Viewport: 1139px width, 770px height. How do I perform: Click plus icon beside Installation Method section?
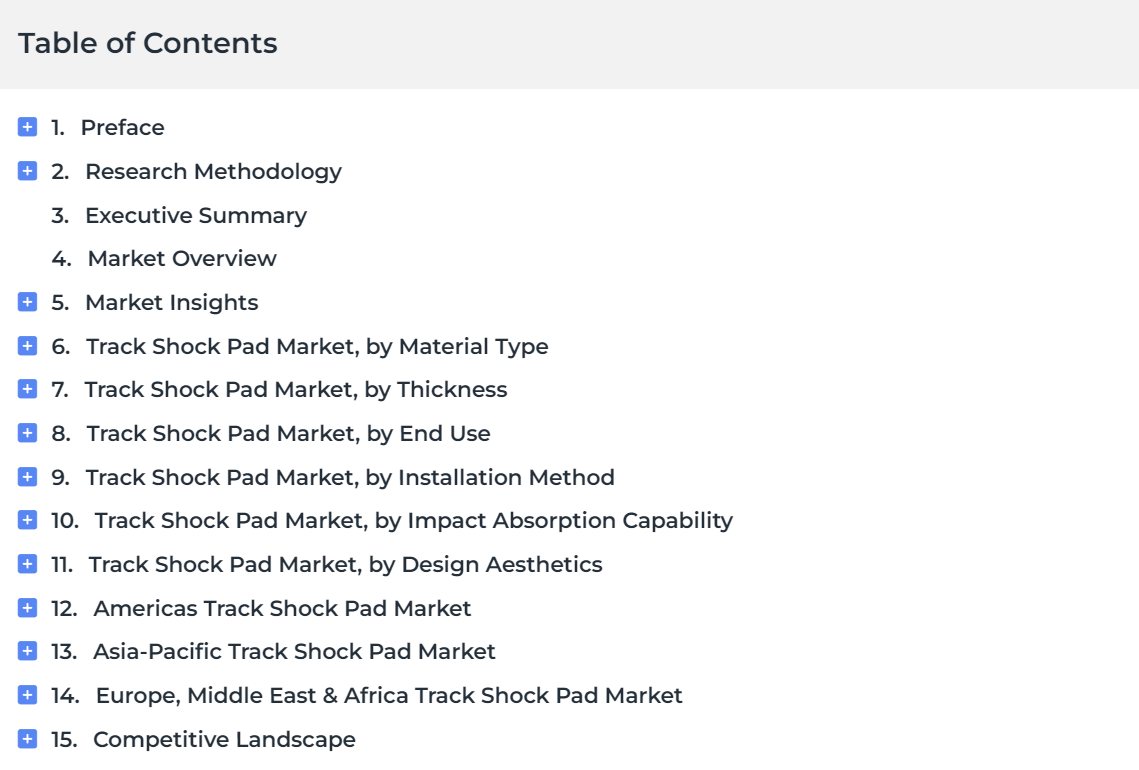[28, 477]
